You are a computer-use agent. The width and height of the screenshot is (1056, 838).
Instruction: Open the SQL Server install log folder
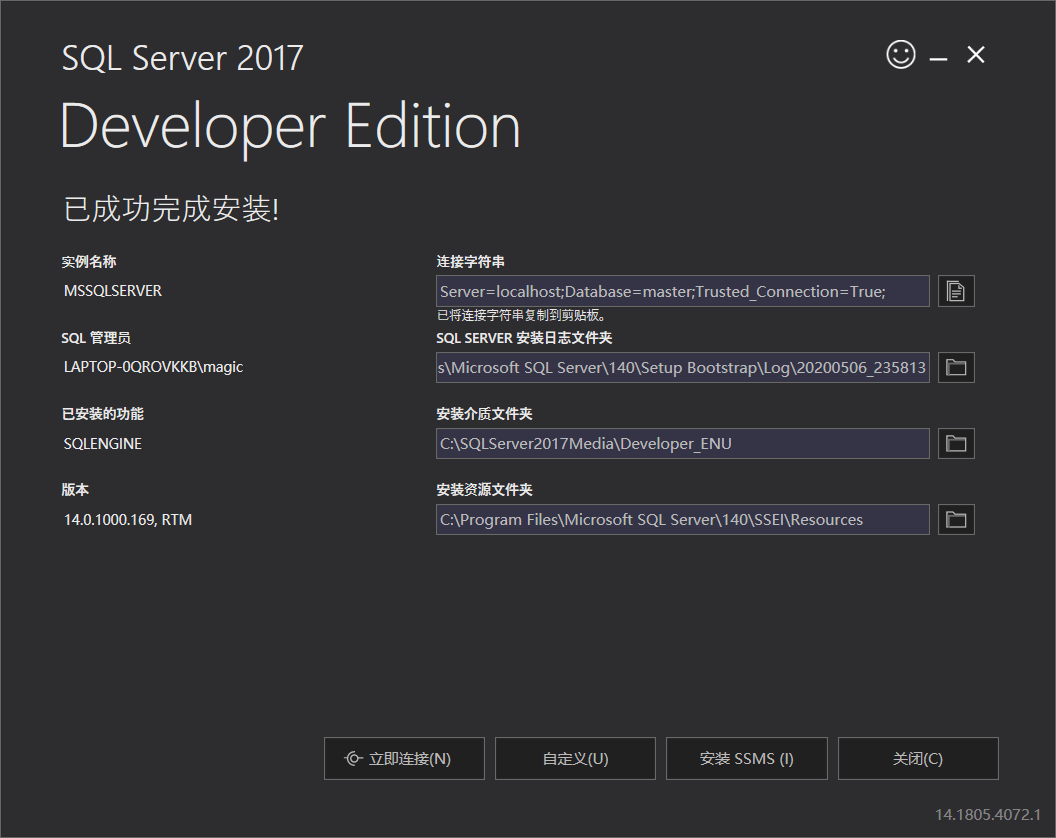[x=956, y=367]
